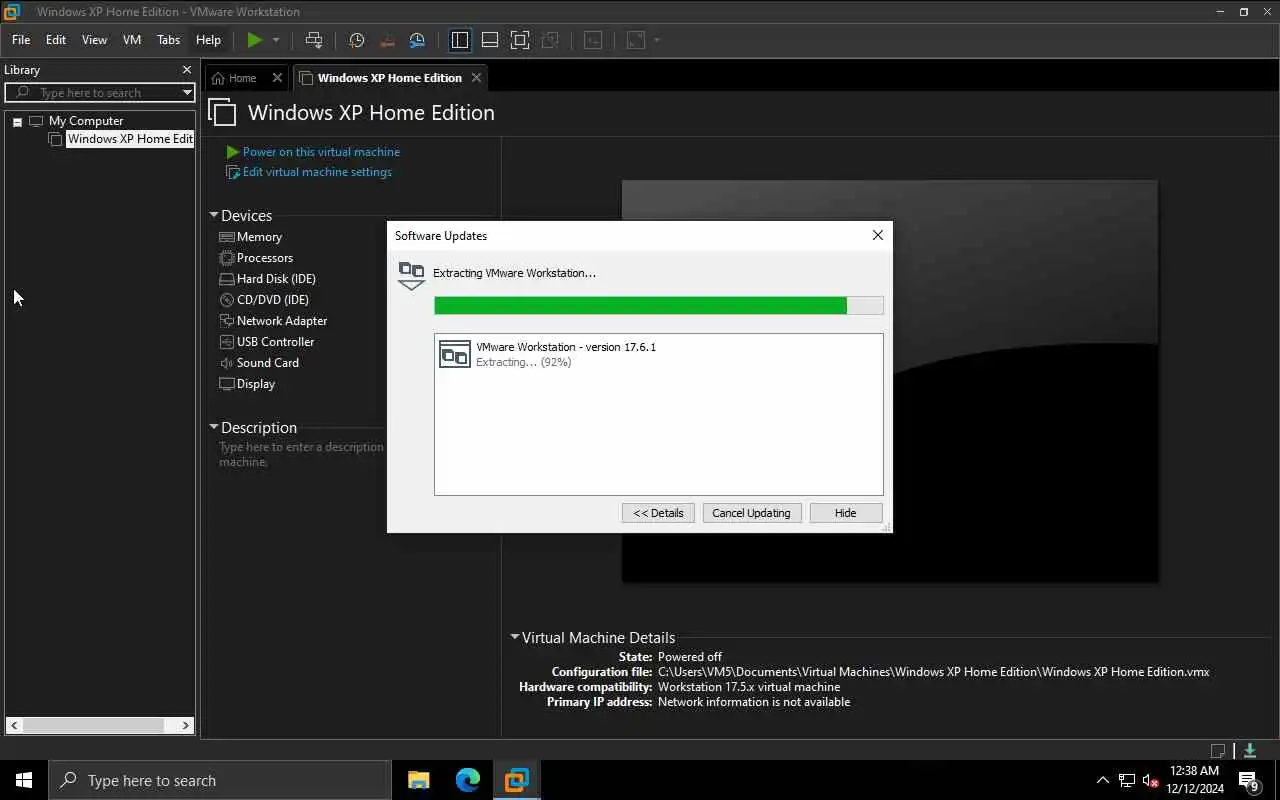The width and height of the screenshot is (1280, 800).
Task: Open the Help menu
Action: [208, 40]
